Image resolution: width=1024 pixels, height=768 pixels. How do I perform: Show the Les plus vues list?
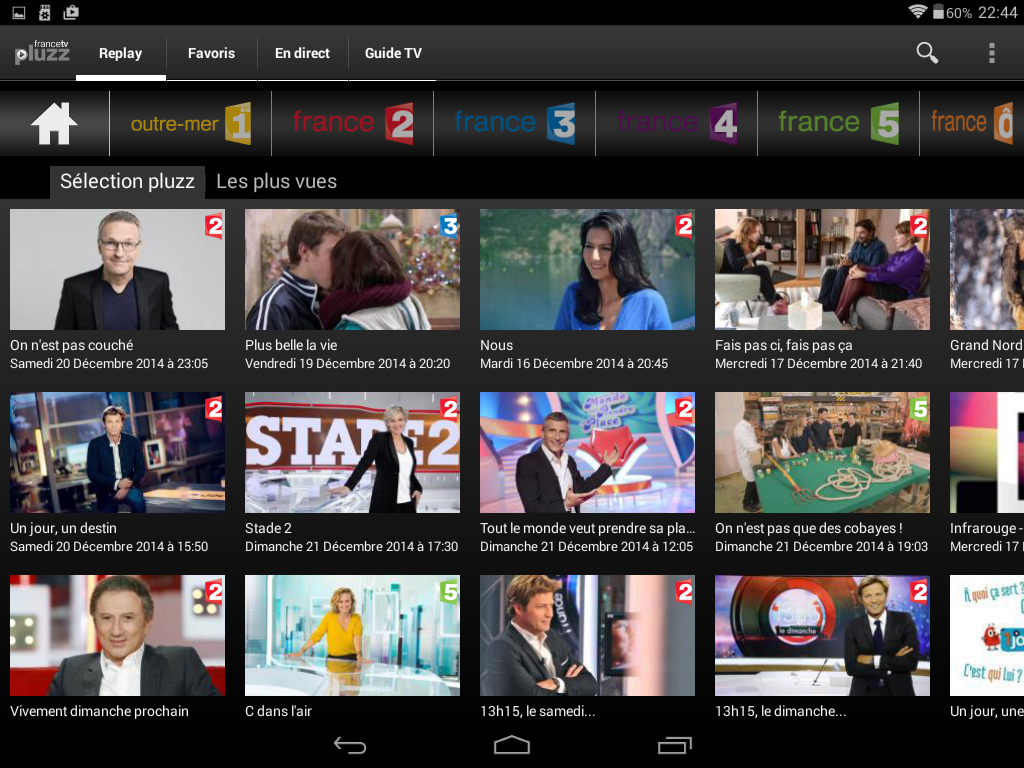tap(276, 181)
